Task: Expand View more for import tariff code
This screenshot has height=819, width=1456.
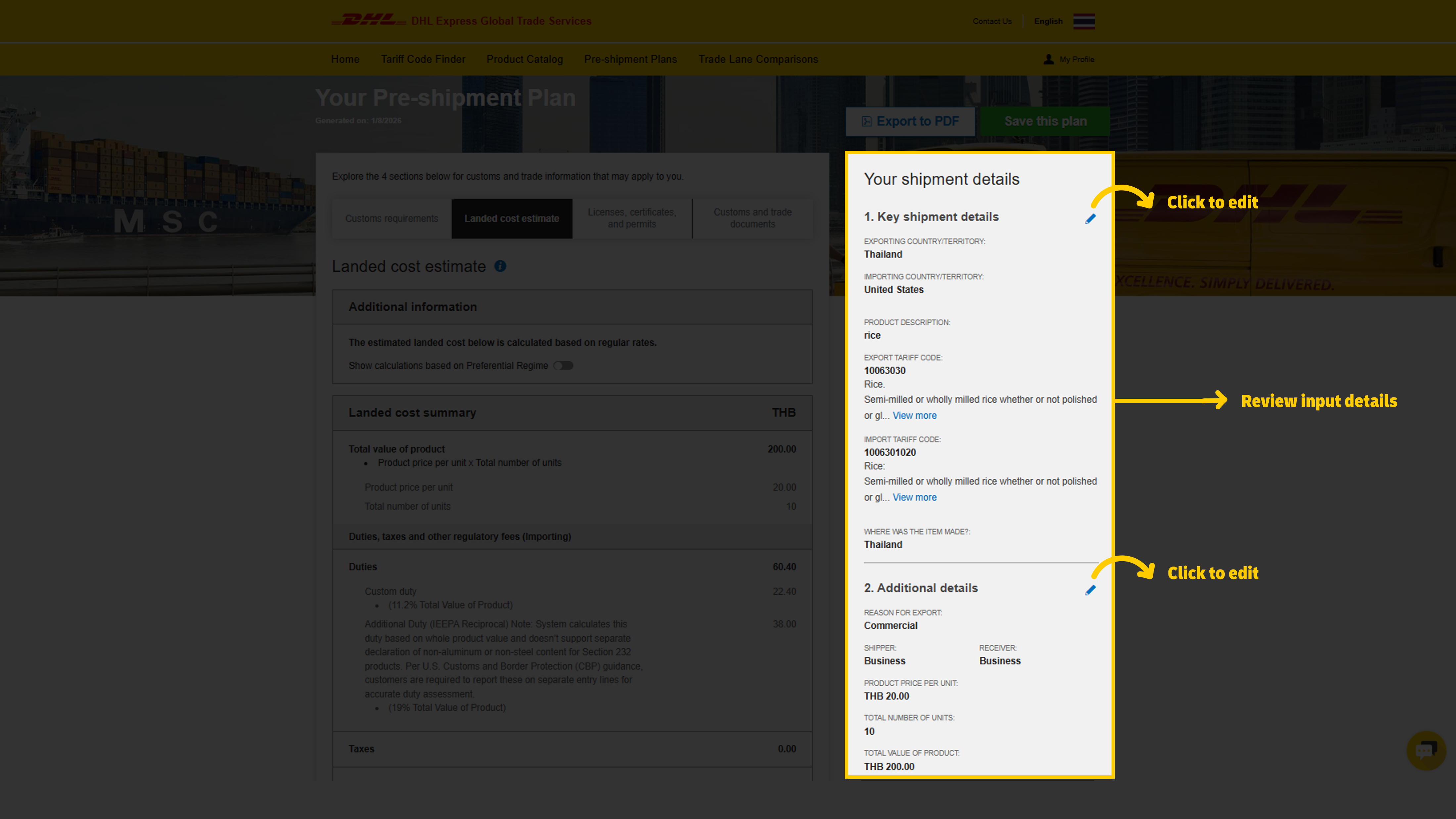Action: [x=914, y=497]
